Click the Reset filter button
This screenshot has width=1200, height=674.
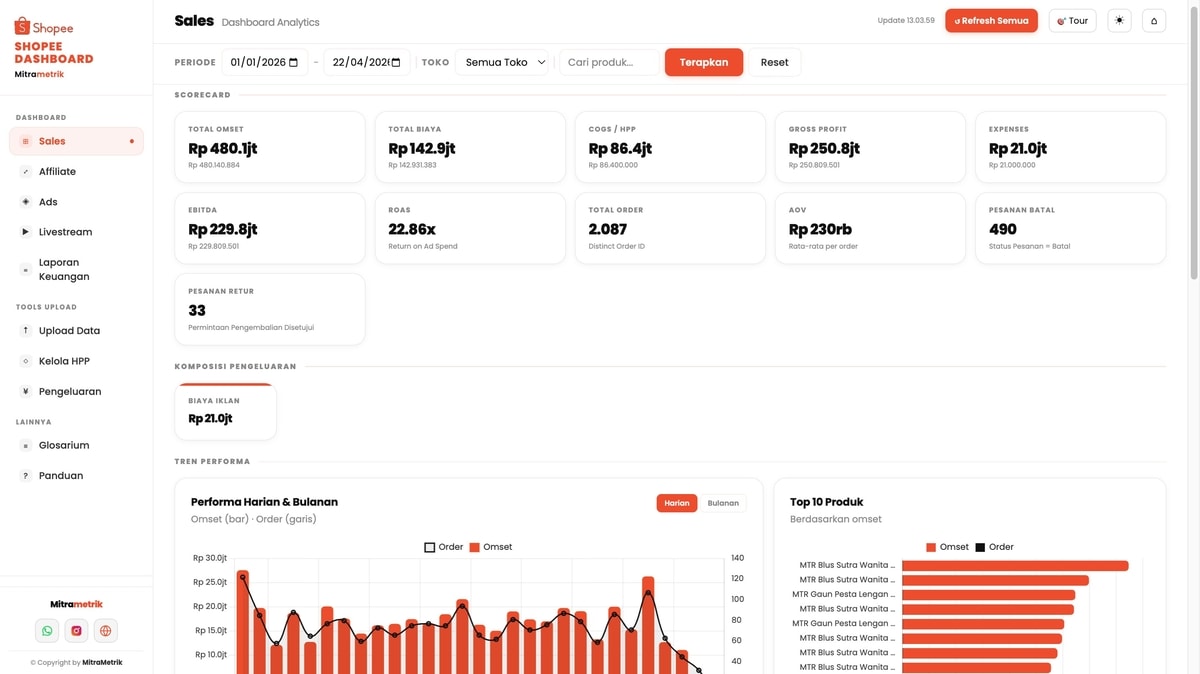(x=774, y=62)
